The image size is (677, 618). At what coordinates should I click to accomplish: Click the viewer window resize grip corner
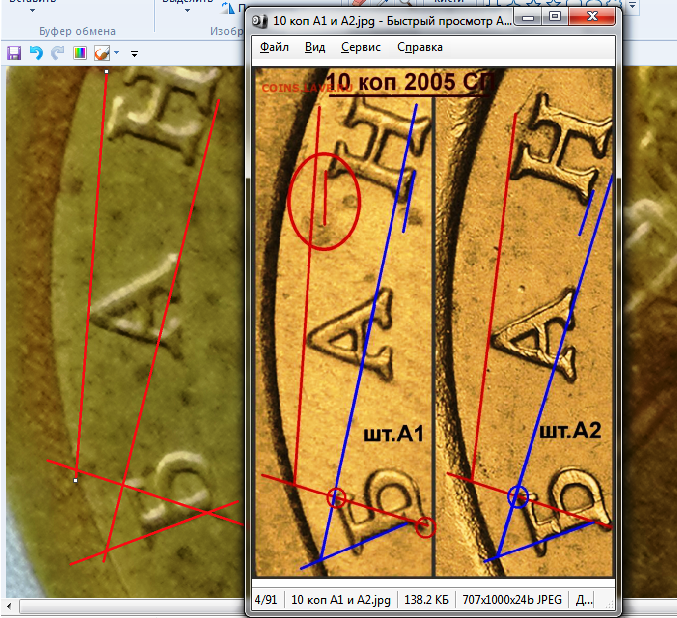[611, 606]
